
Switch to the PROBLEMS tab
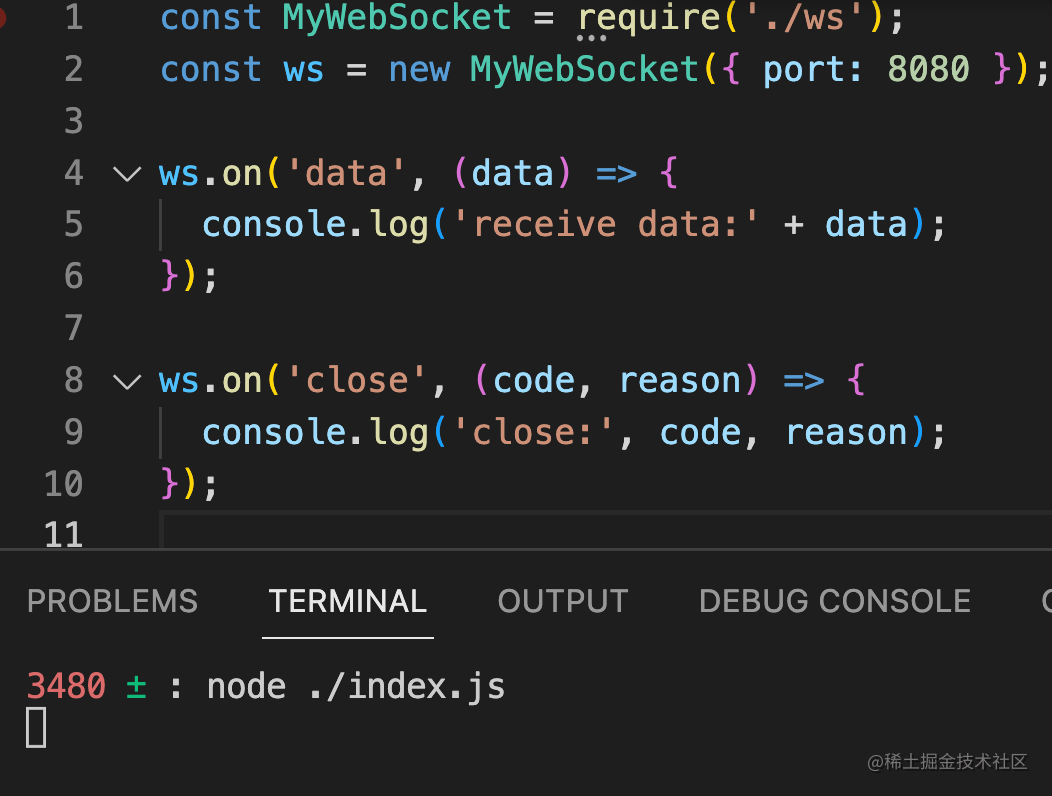[112, 601]
